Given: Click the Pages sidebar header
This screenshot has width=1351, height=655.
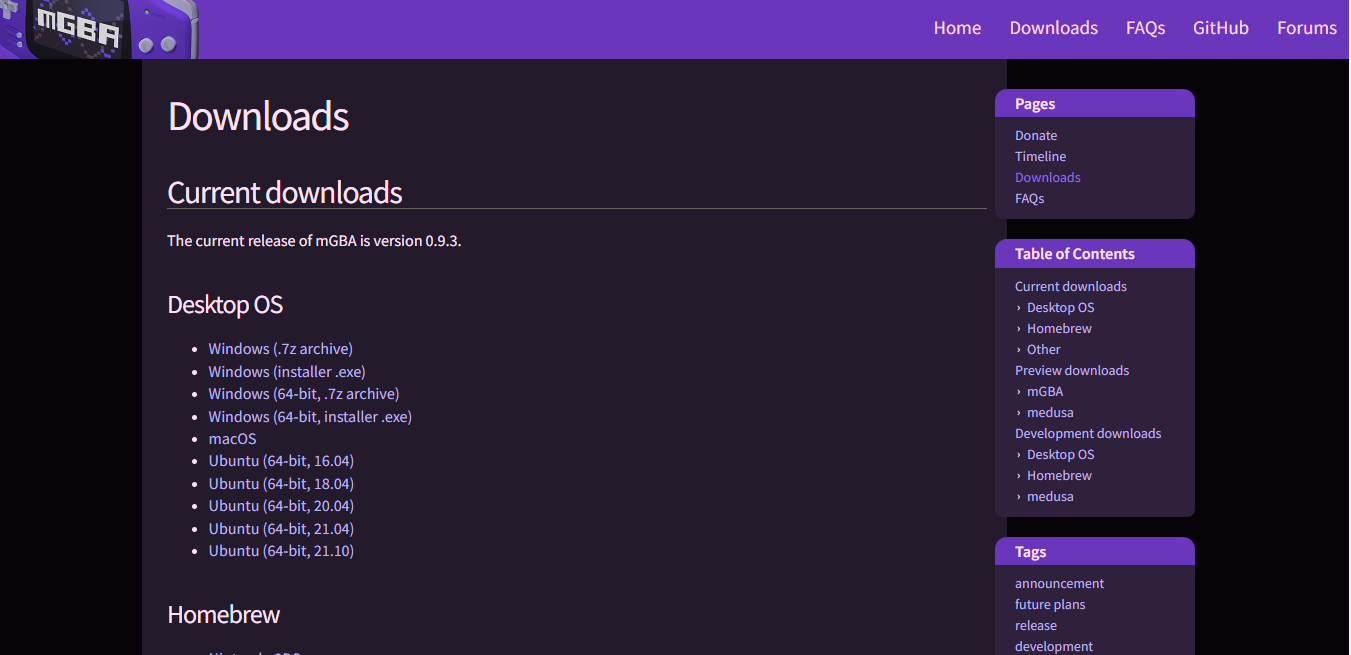Looking at the screenshot, I should click(1095, 104).
